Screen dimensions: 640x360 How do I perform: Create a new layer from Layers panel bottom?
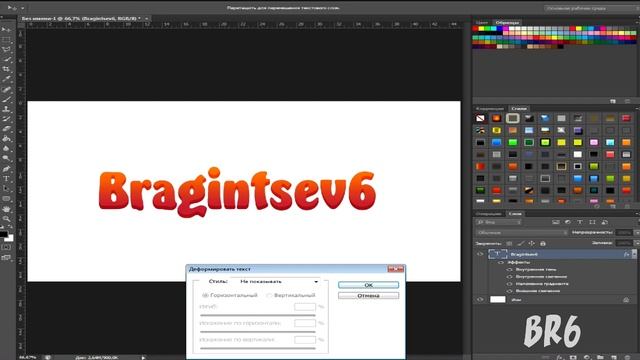(613, 357)
